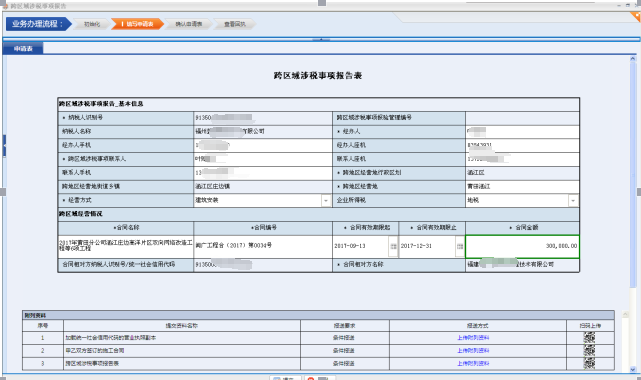Click the QR code for row 2
The height and width of the screenshot is (380, 641).
(x=589, y=350)
